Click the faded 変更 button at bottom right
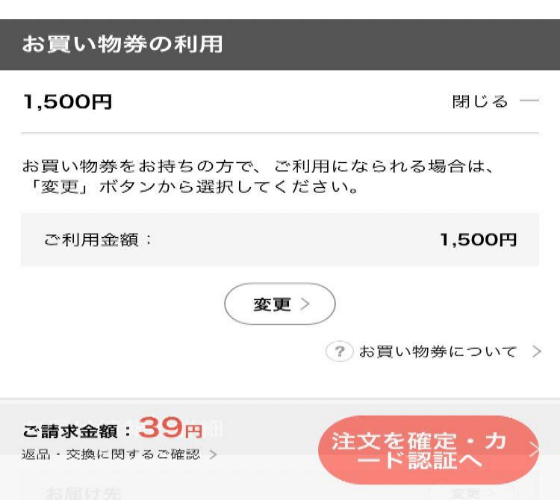Screen dimensions: 560x500 (x=471, y=493)
